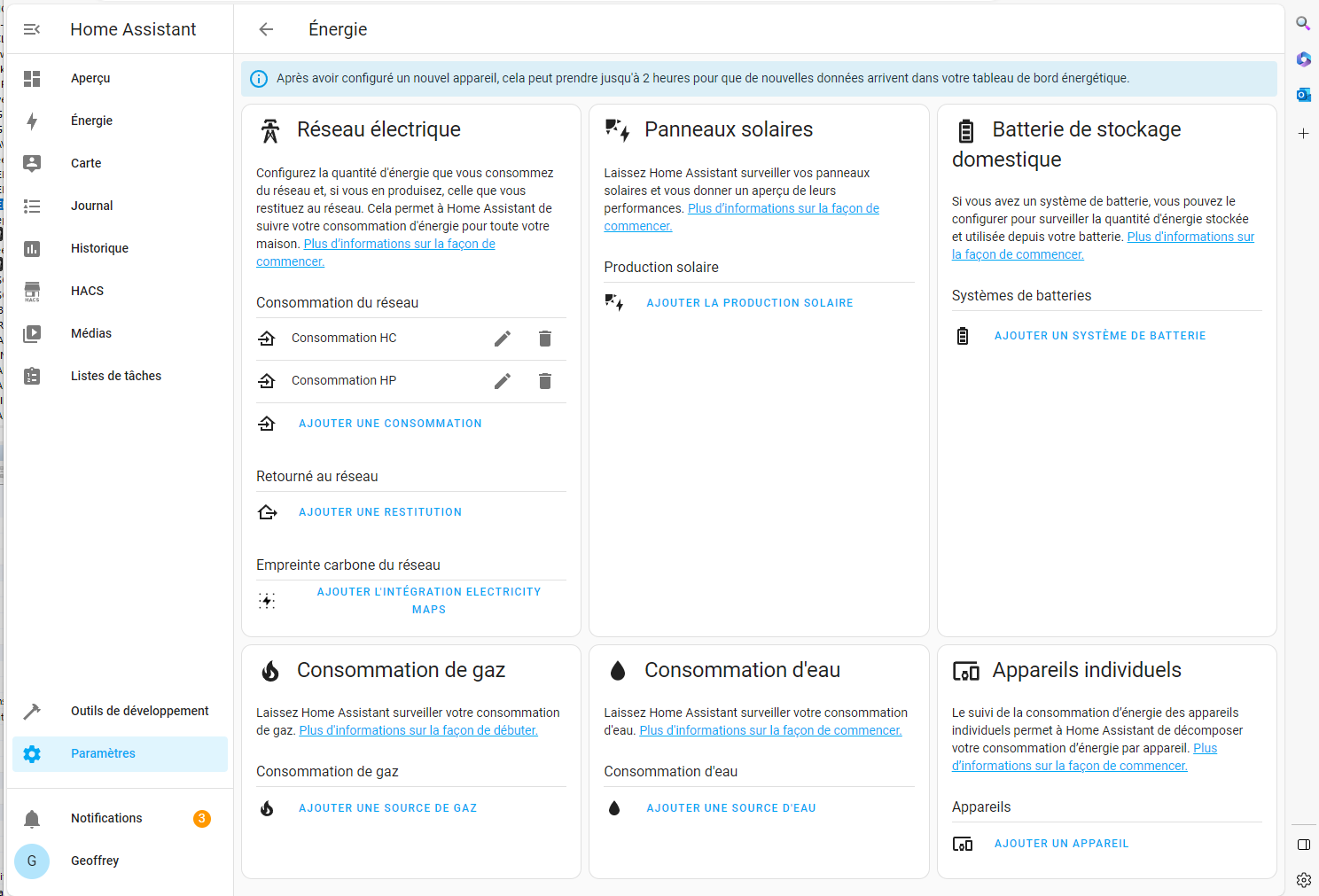Screen dimensions: 1319x896
Task: Click plus icon in browser sidebar
Action: point(1303,134)
